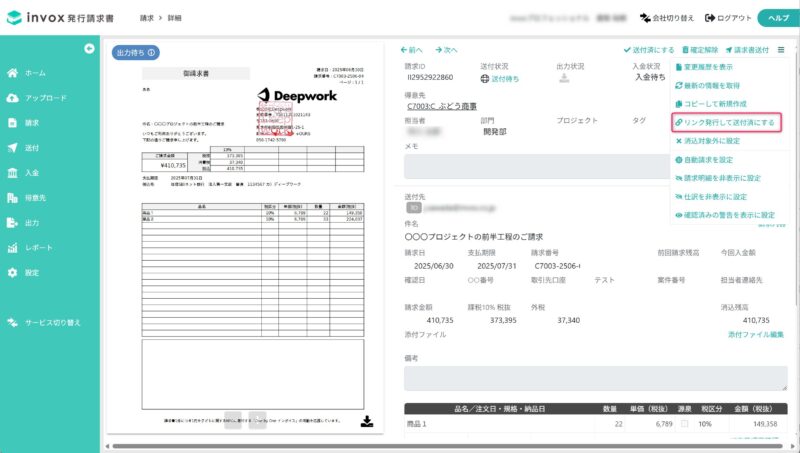The height and width of the screenshot is (453, 800).
Task: Click 送付済にする action
Action: tap(649, 50)
